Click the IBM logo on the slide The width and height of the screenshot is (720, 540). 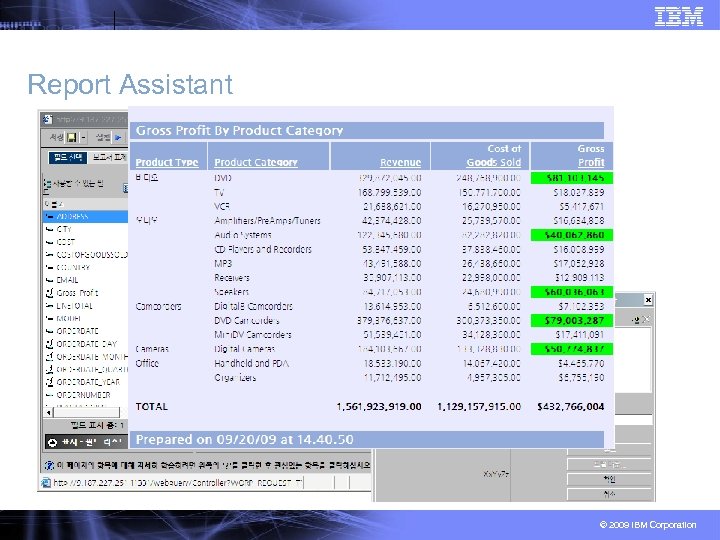[x=679, y=17]
